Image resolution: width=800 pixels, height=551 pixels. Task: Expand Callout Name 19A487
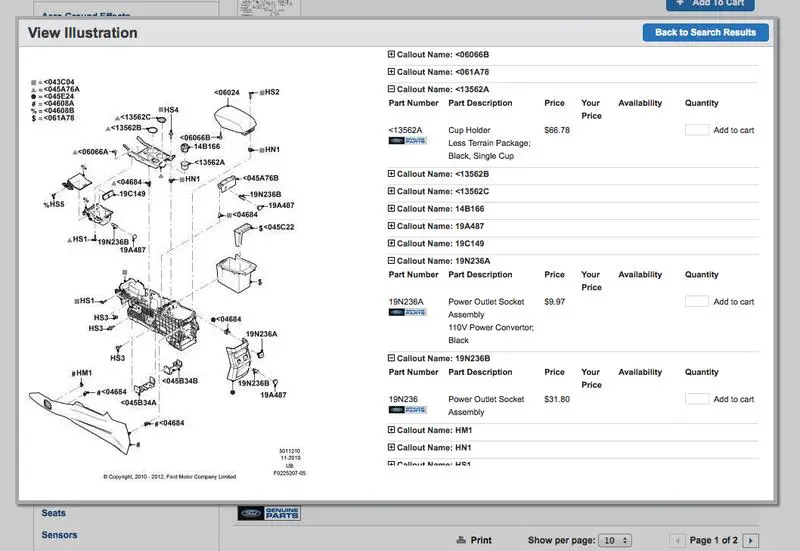pyautogui.click(x=391, y=226)
